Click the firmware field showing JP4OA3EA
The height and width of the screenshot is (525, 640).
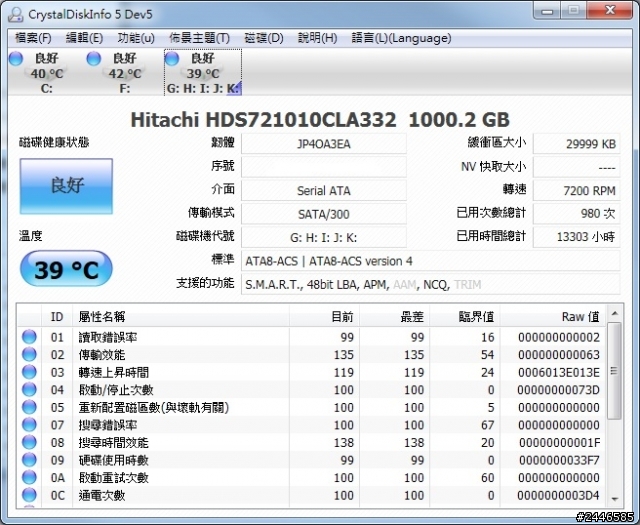coord(323,143)
